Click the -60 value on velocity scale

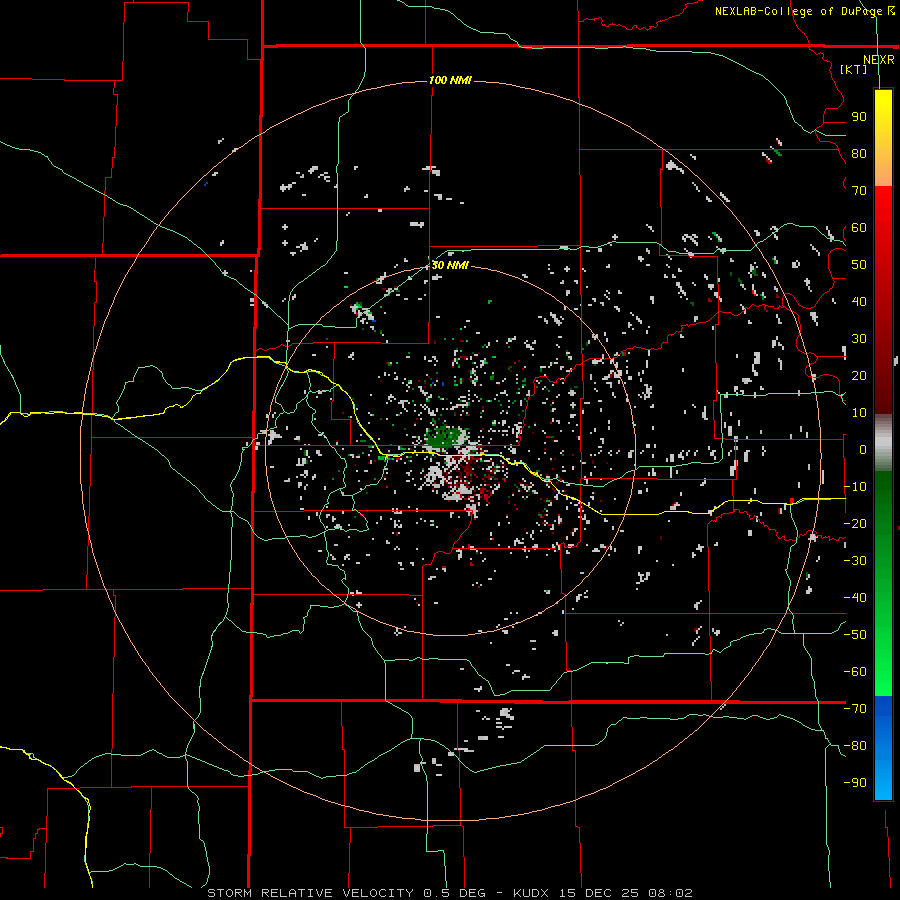855,672
